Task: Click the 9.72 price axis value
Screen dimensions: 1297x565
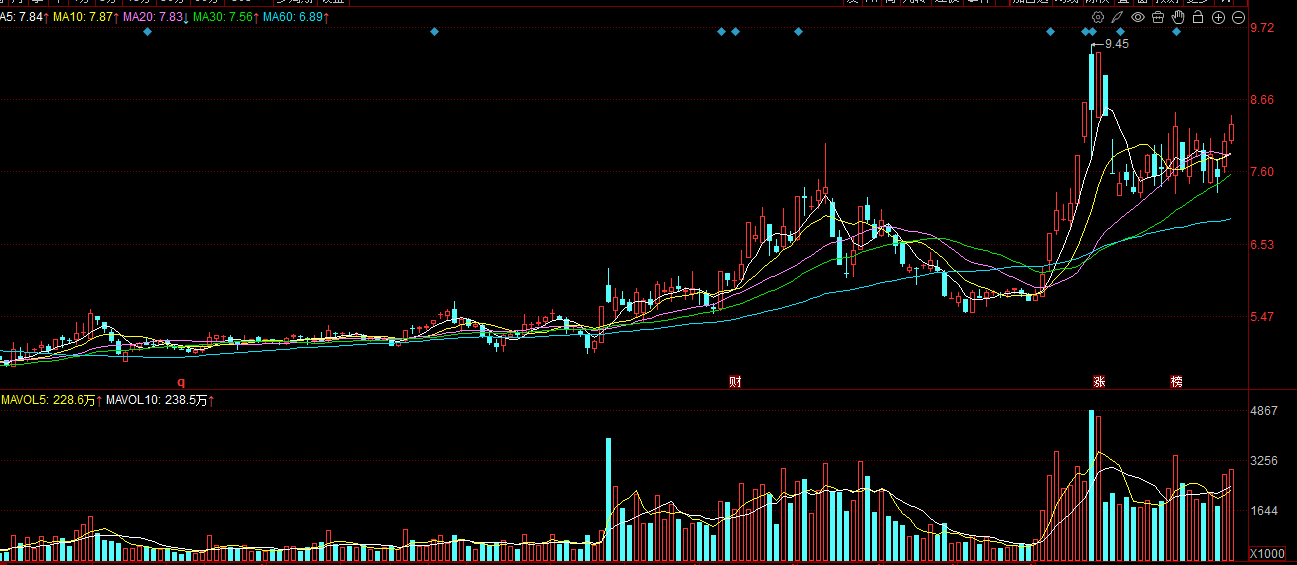Action: click(1262, 28)
